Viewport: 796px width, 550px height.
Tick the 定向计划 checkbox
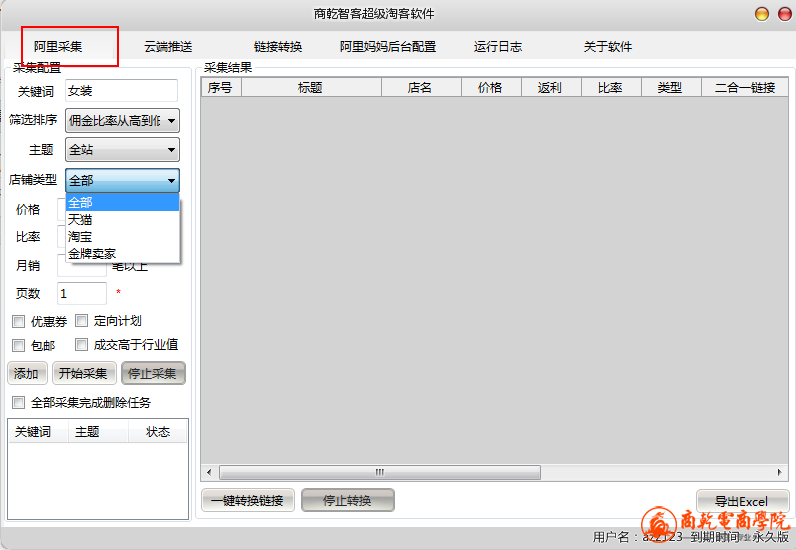point(81,320)
